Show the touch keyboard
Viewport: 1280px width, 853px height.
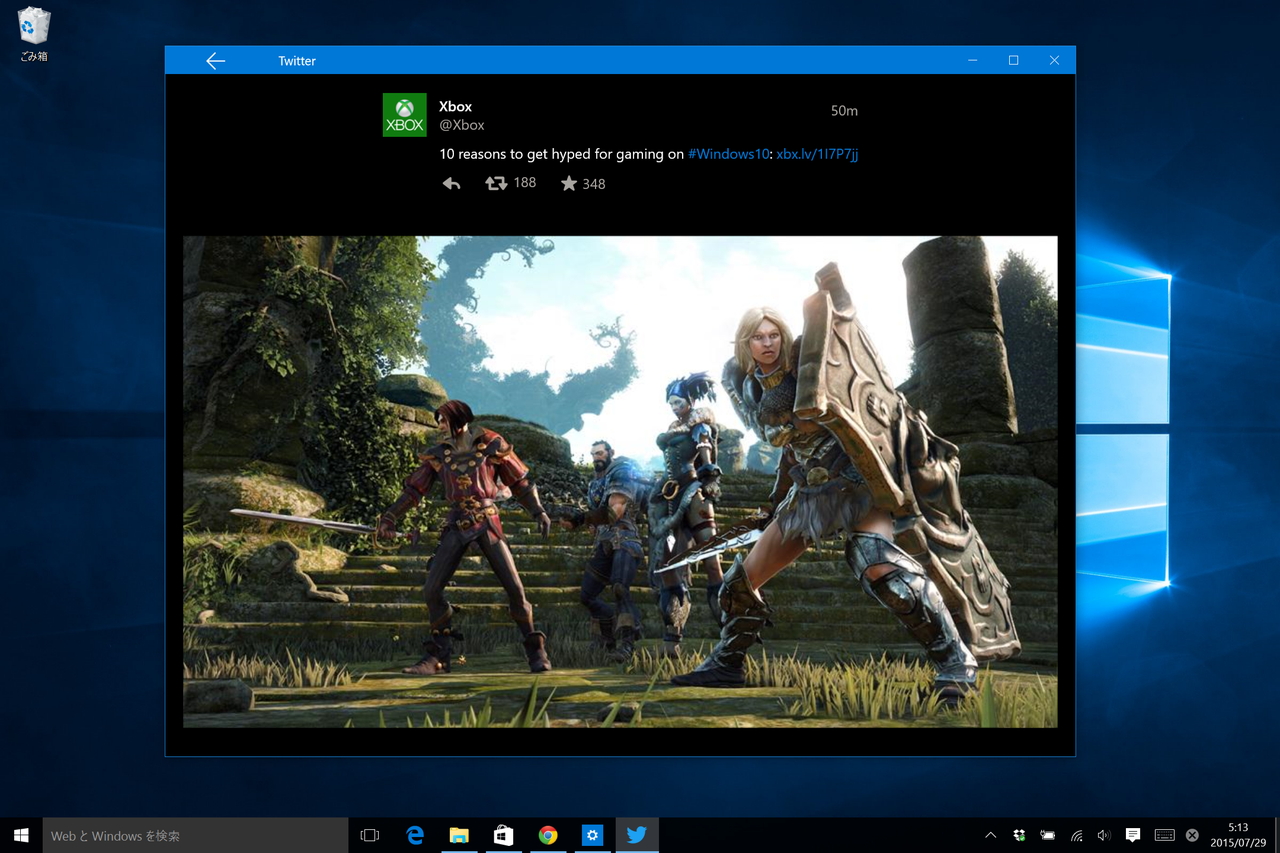[1164, 835]
